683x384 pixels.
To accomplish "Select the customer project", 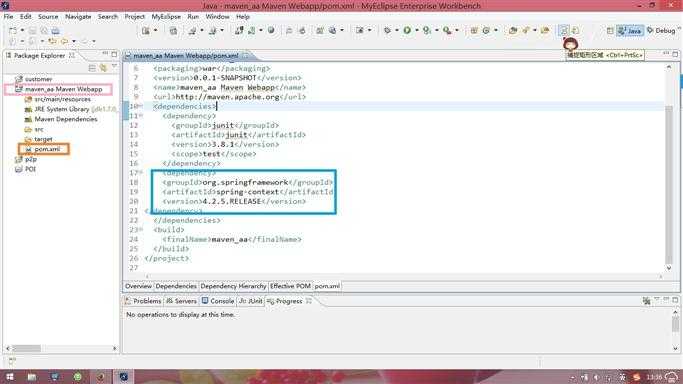I will click(x=34, y=79).
